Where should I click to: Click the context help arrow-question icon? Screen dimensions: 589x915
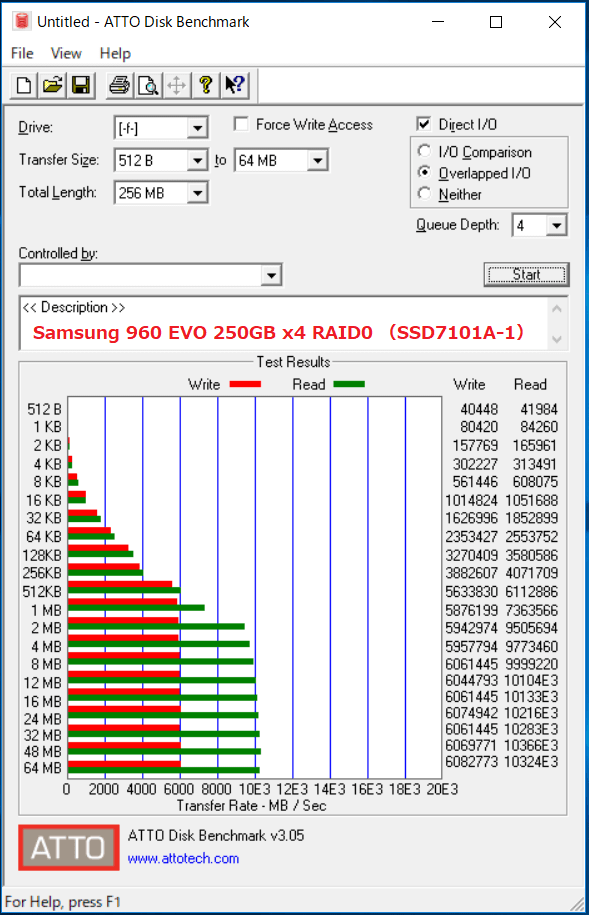pos(235,85)
